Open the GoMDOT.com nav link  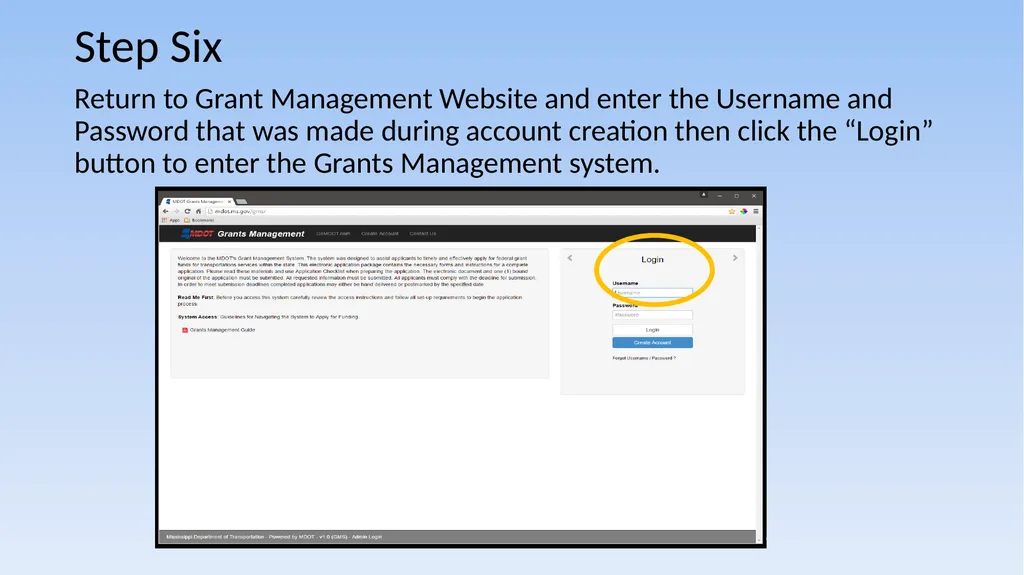(333, 233)
